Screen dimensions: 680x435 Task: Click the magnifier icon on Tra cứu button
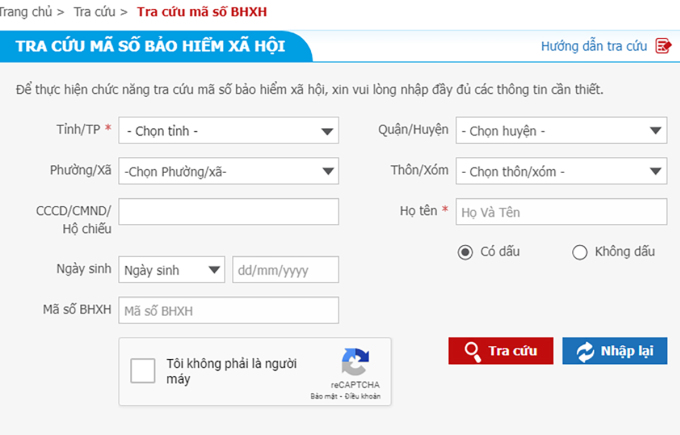point(472,351)
